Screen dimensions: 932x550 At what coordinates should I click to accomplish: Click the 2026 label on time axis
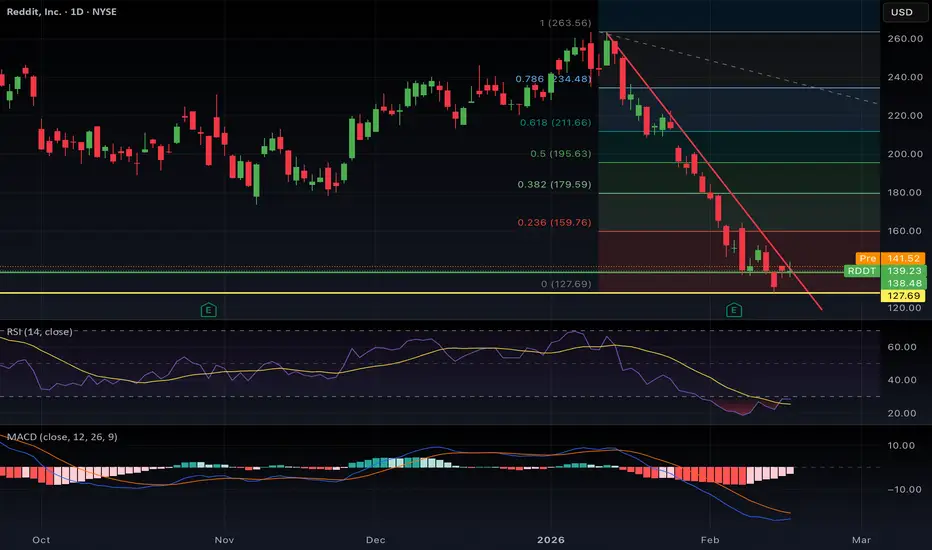tap(550, 540)
